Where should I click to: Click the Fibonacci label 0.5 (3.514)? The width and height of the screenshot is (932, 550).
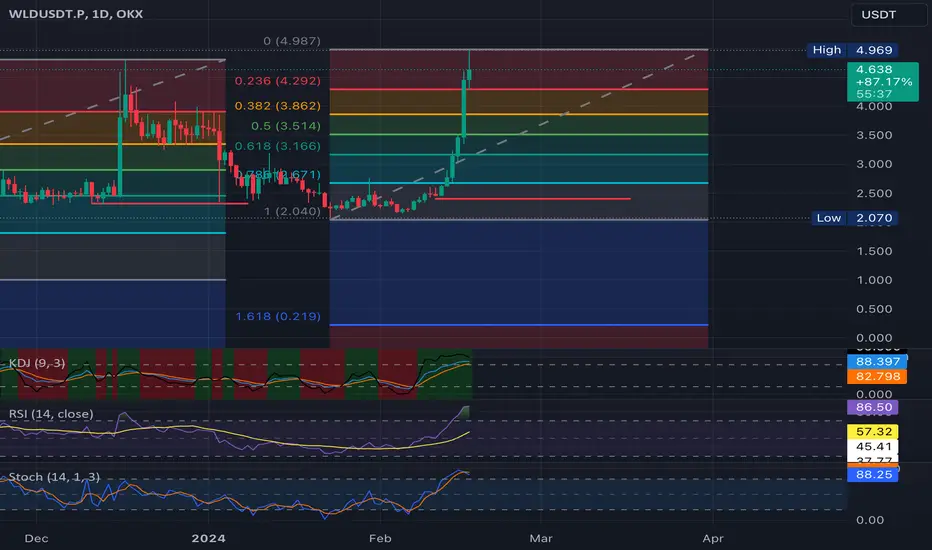tap(286, 126)
